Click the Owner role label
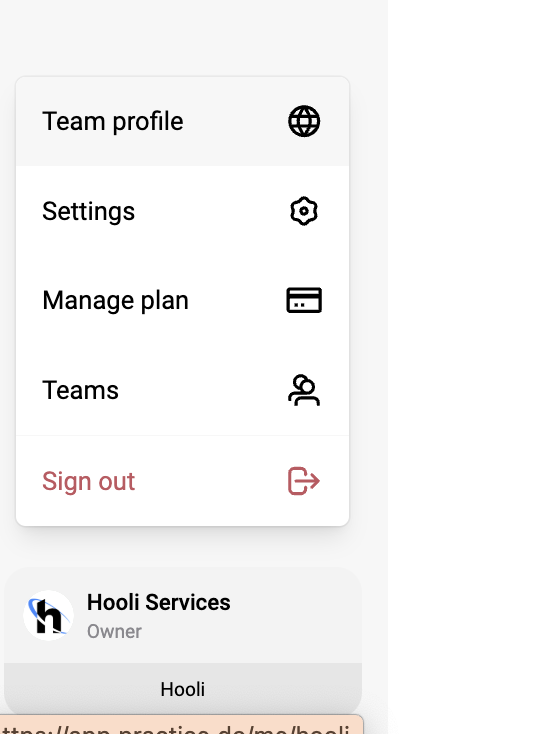Screen dimensions: 542x734 pos(114,631)
